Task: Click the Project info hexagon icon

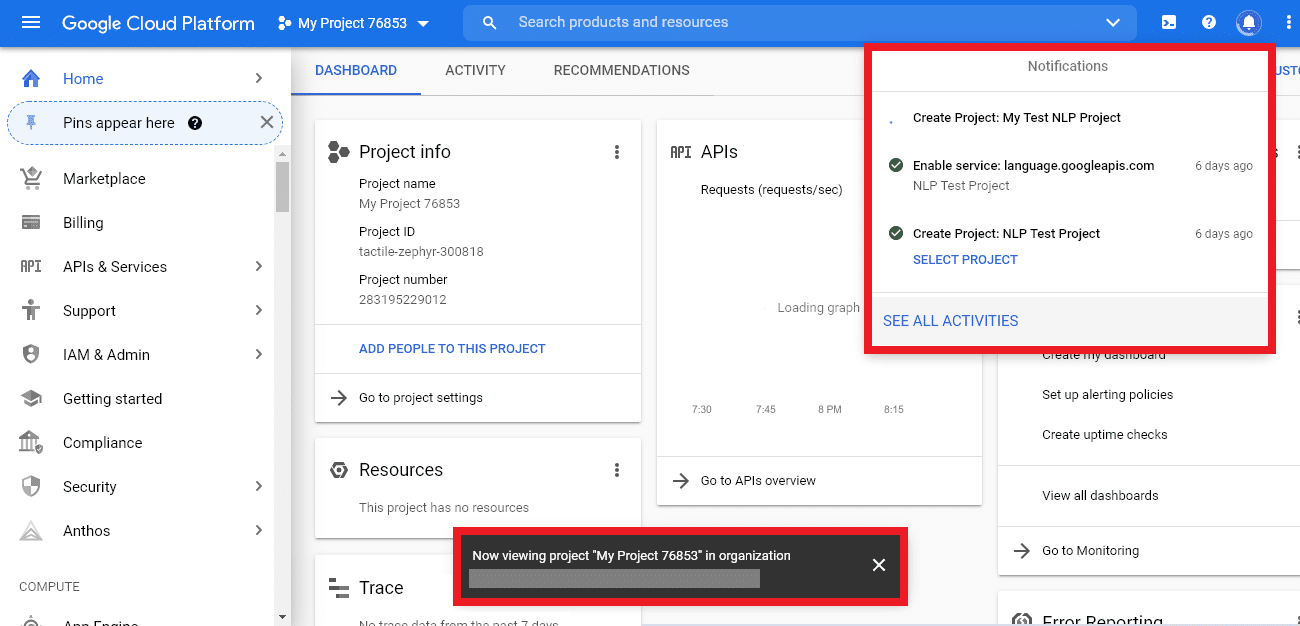Action: point(339,152)
